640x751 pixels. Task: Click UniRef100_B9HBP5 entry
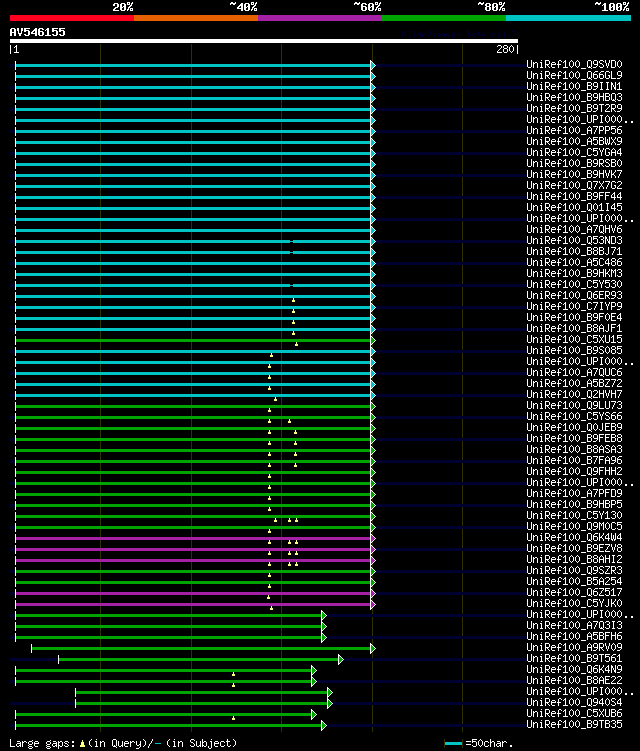574,505
